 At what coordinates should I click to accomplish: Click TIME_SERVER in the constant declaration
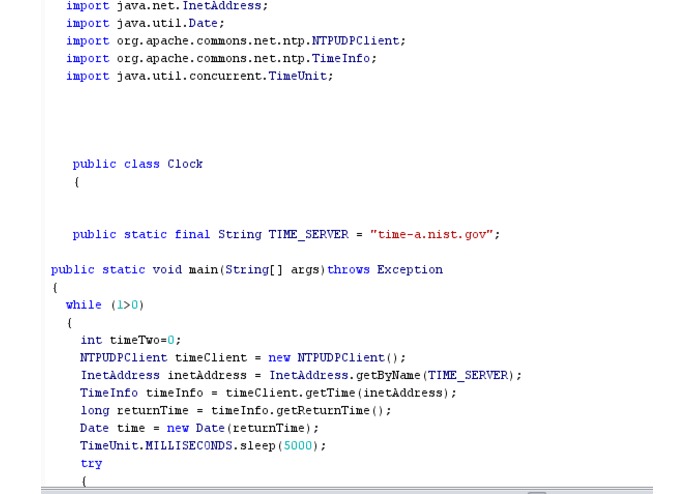(308, 234)
